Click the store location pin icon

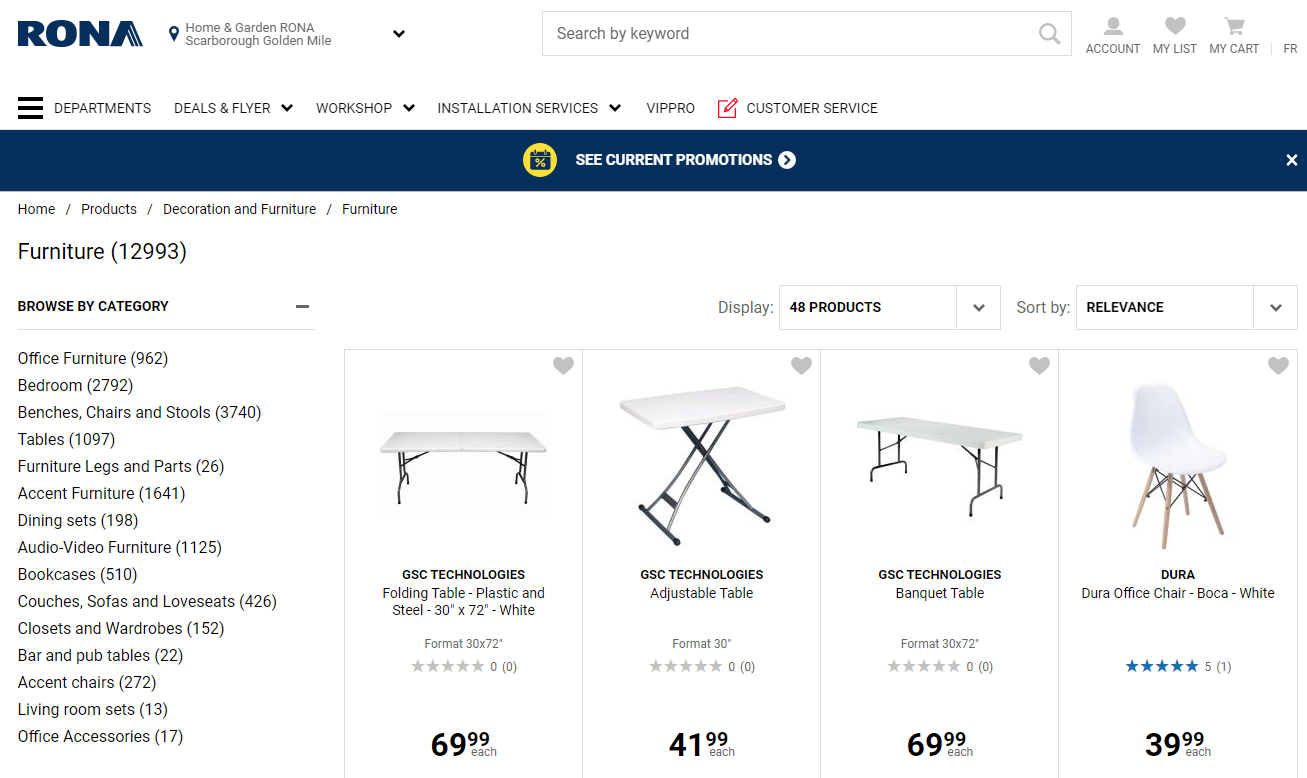click(x=174, y=33)
